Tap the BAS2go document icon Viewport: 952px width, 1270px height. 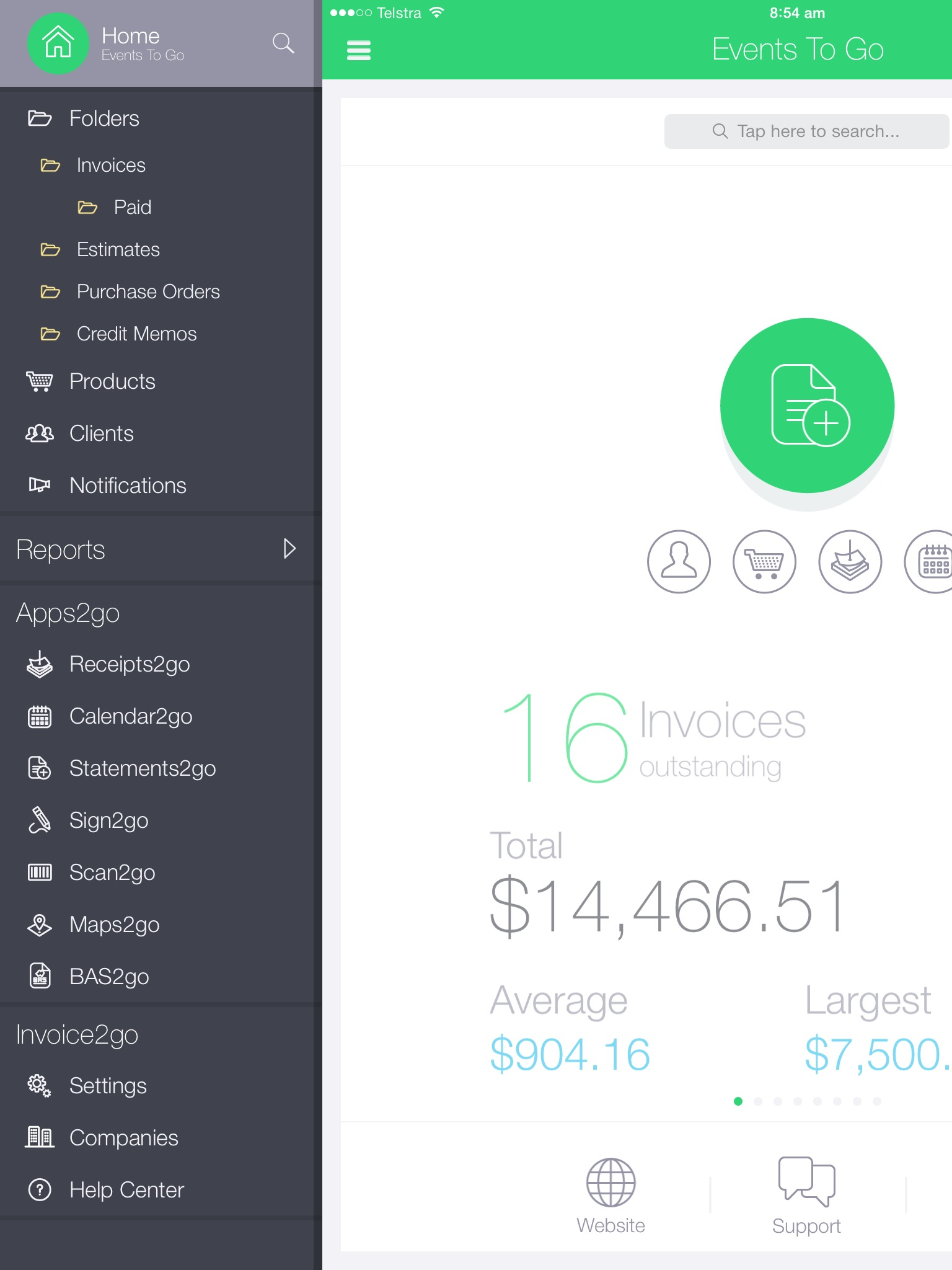click(40, 976)
